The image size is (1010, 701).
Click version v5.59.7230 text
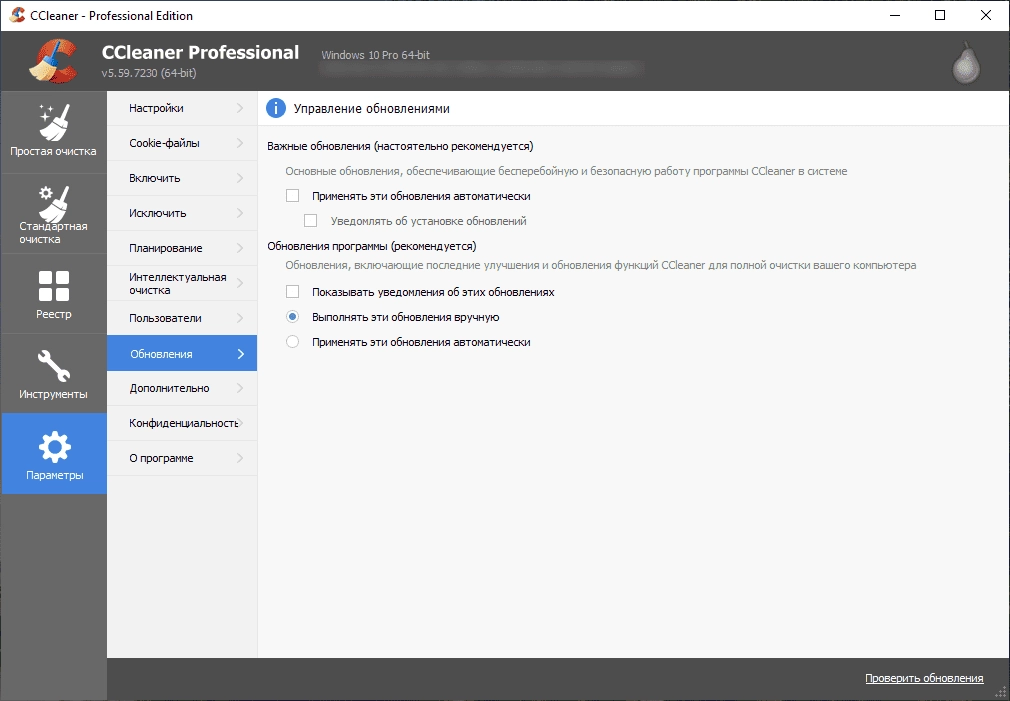click(x=149, y=73)
